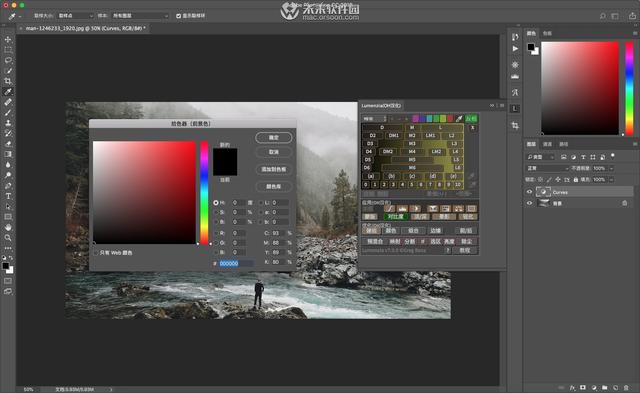Image resolution: width=640 pixels, height=393 pixels.
Task: Select the Pen tool
Action: pos(8,186)
